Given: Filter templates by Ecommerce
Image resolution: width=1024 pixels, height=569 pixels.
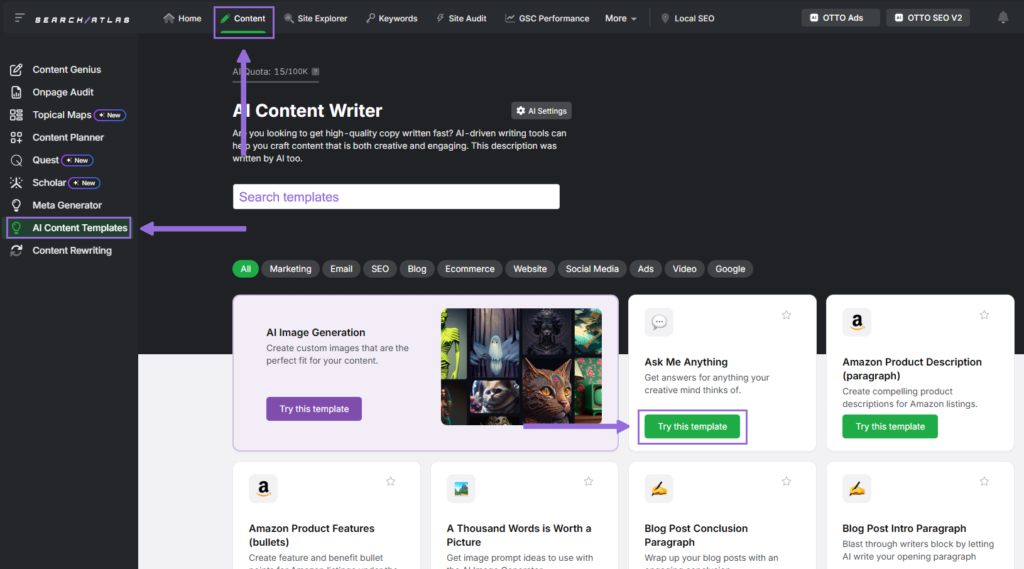Looking at the screenshot, I should [x=470, y=269].
